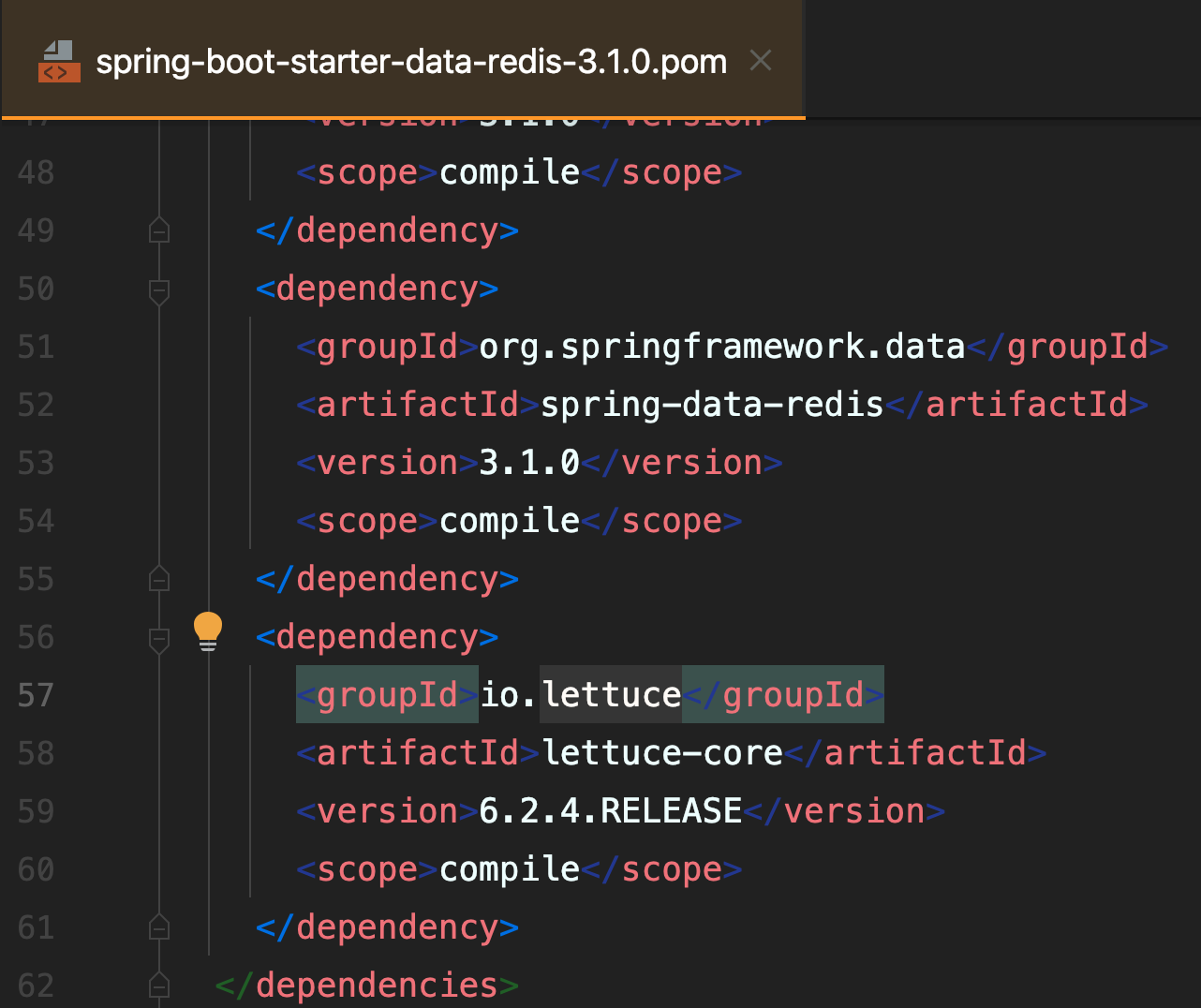Click the closing artifactId tag on line 52
Viewport: 1201px width, 1008px height.
1017,405
